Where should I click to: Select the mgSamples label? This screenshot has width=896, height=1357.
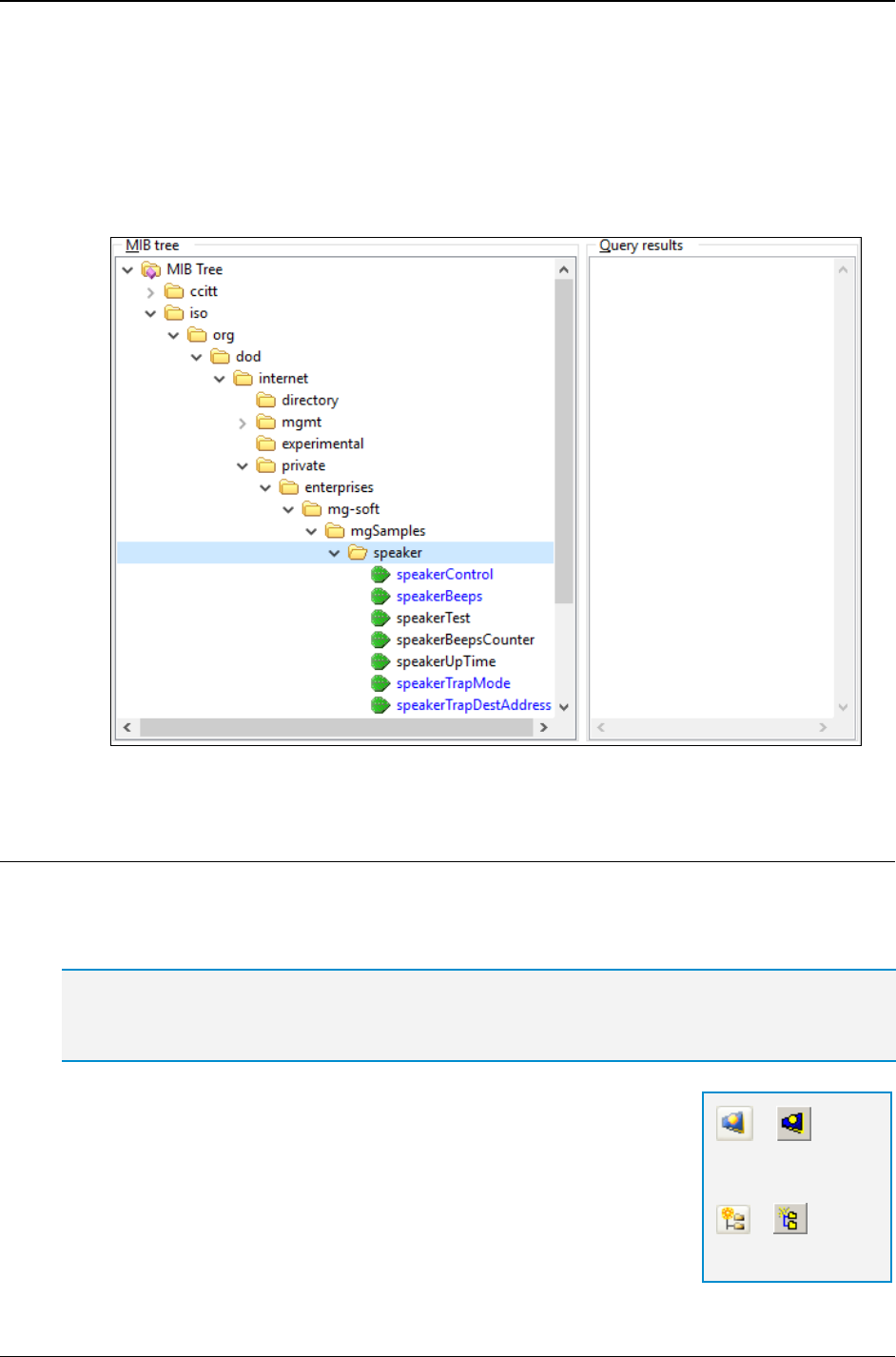pyautogui.click(x=388, y=532)
